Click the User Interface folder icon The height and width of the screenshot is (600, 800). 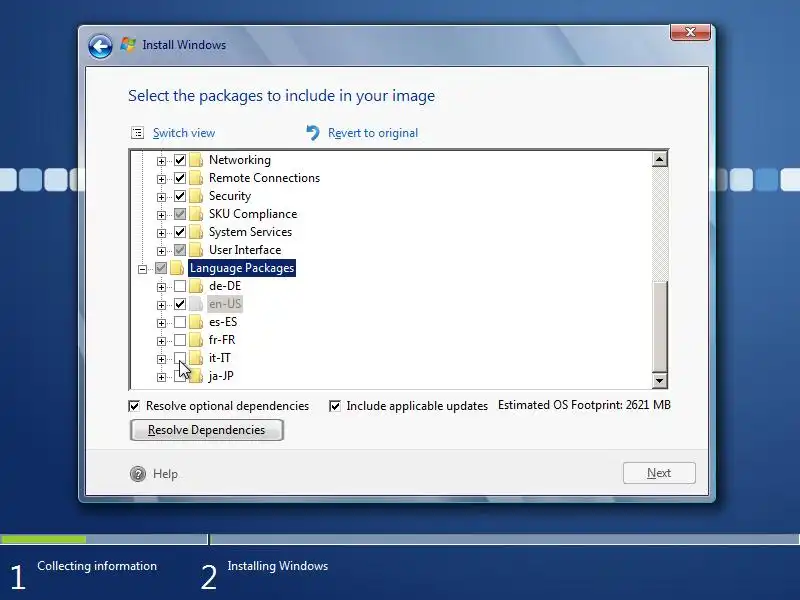(x=196, y=250)
